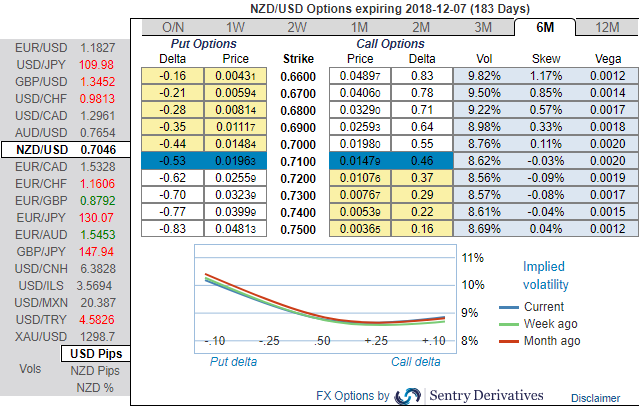
Task: Switch price units to NZD %
Action: [95, 388]
